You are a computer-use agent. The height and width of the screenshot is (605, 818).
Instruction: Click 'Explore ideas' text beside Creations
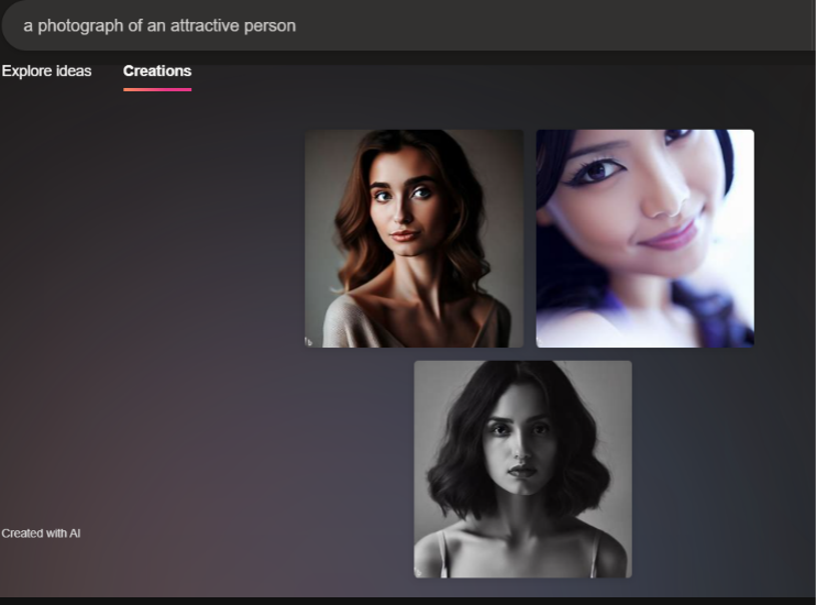coord(46,71)
